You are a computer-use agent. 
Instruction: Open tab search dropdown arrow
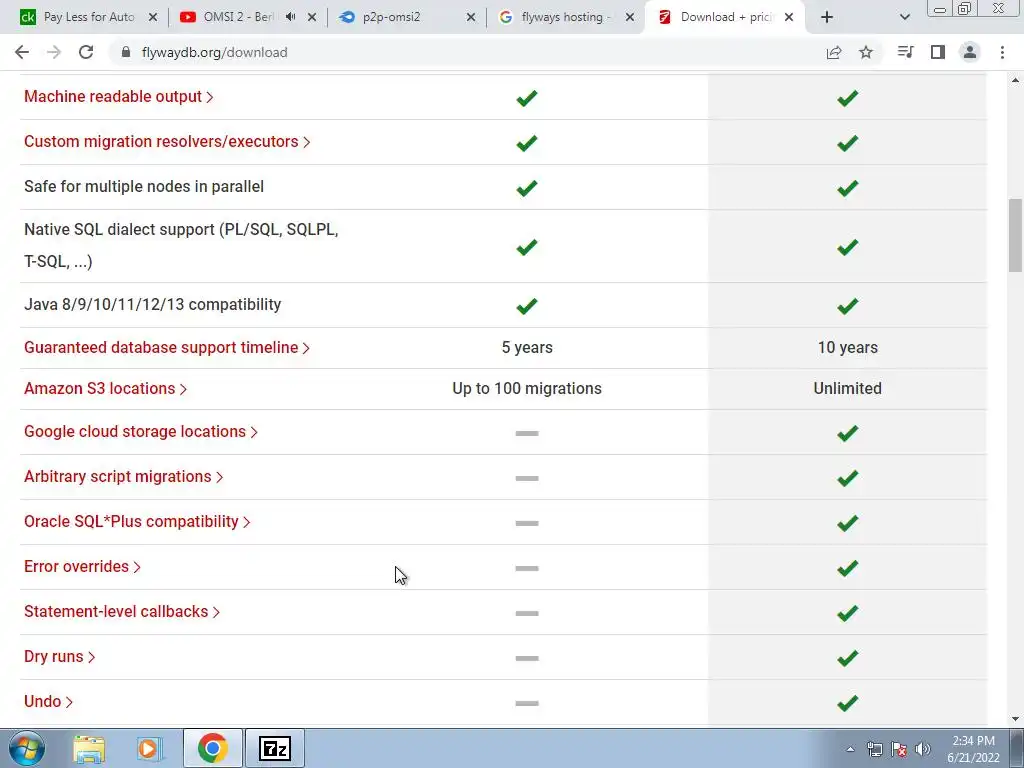[x=904, y=17]
